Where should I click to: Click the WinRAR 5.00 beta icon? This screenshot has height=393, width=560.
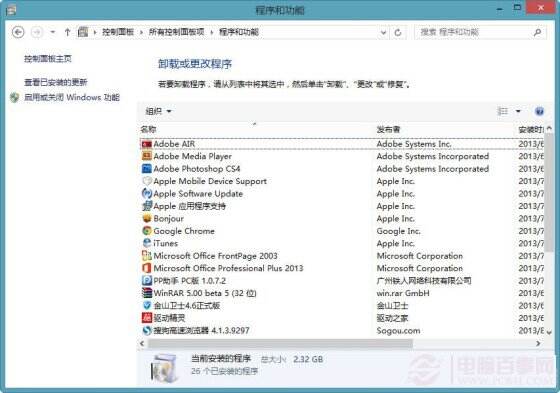coord(146,293)
